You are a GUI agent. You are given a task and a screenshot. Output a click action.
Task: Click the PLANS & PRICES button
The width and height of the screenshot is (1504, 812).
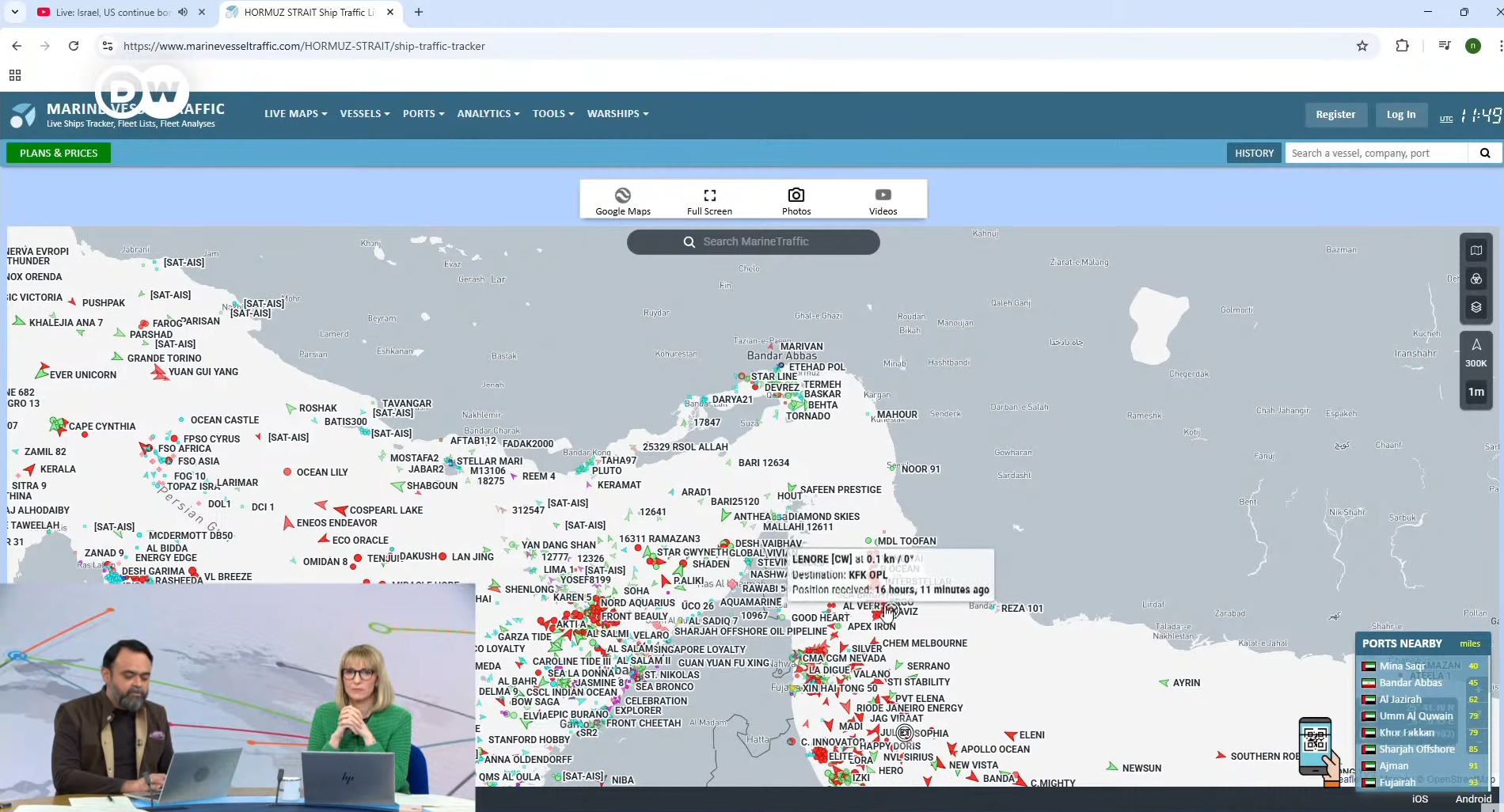[x=59, y=153]
